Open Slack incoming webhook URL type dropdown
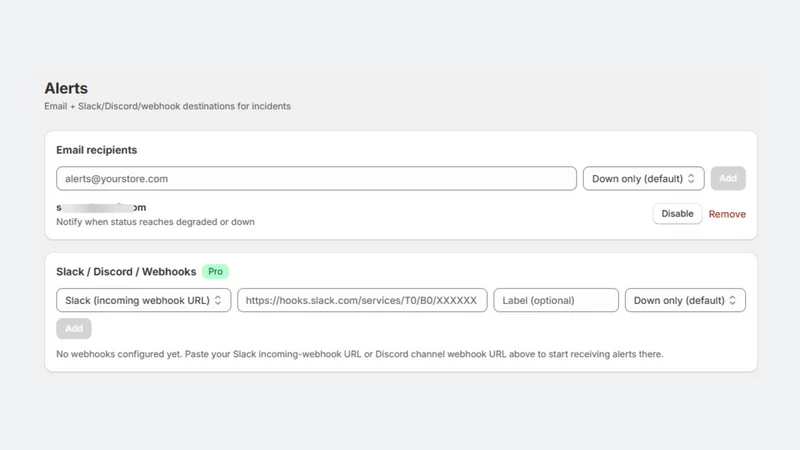800x450 pixels. click(143, 301)
